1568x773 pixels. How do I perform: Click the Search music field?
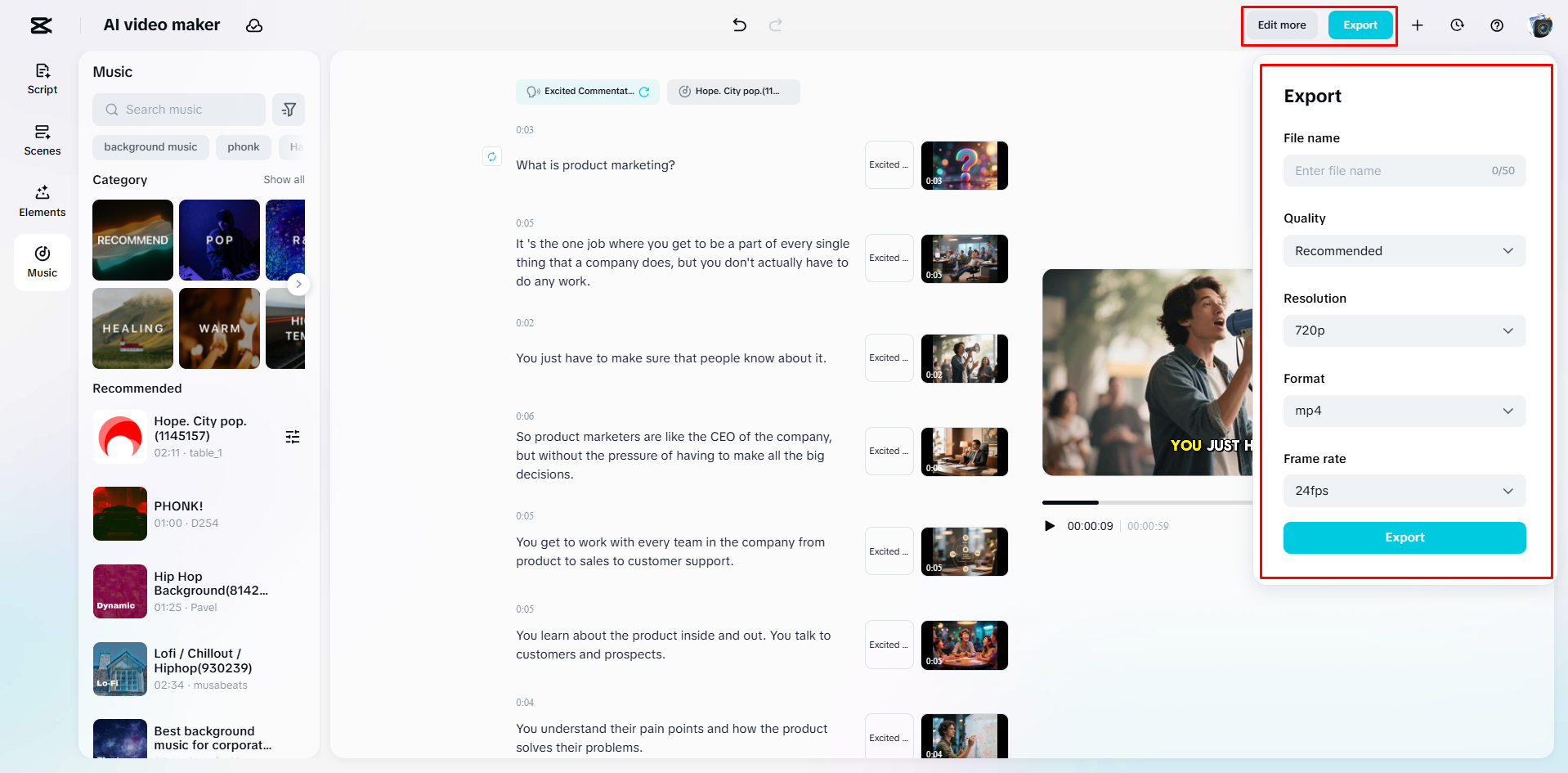click(x=179, y=110)
